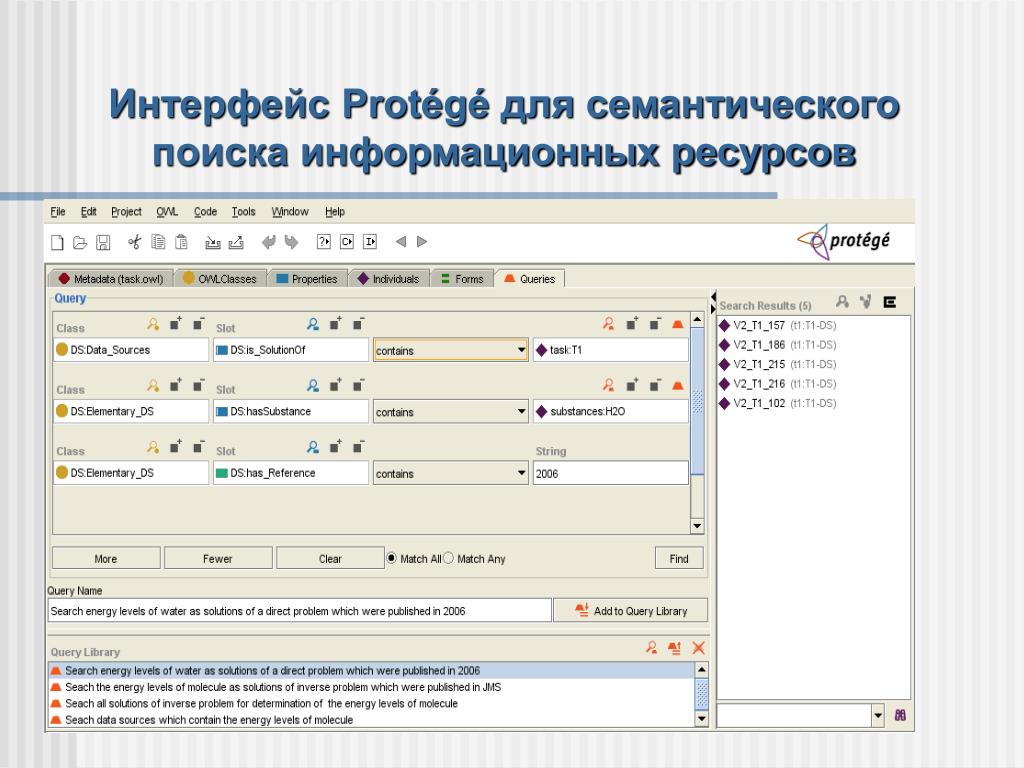The image size is (1024, 768).
Task: Open the Tools menu
Action: pos(244,212)
